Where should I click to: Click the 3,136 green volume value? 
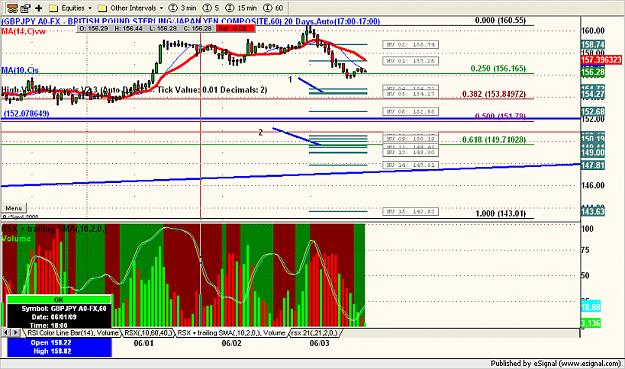591,323
